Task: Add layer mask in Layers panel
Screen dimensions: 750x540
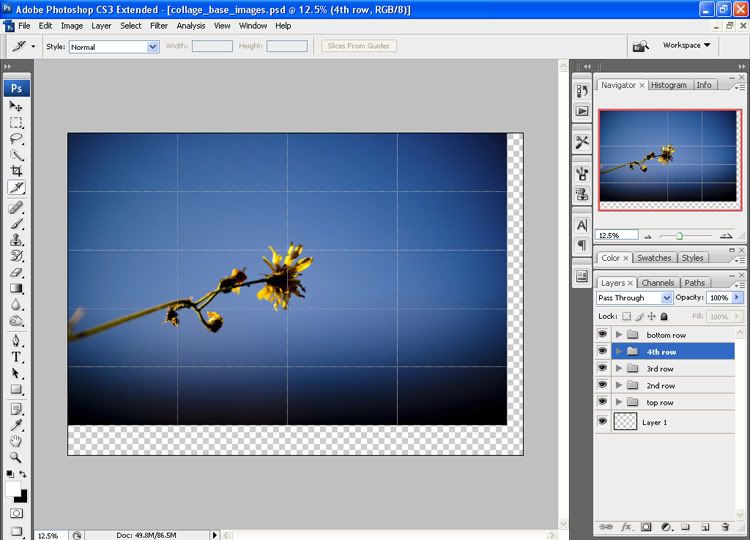Action: click(646, 527)
